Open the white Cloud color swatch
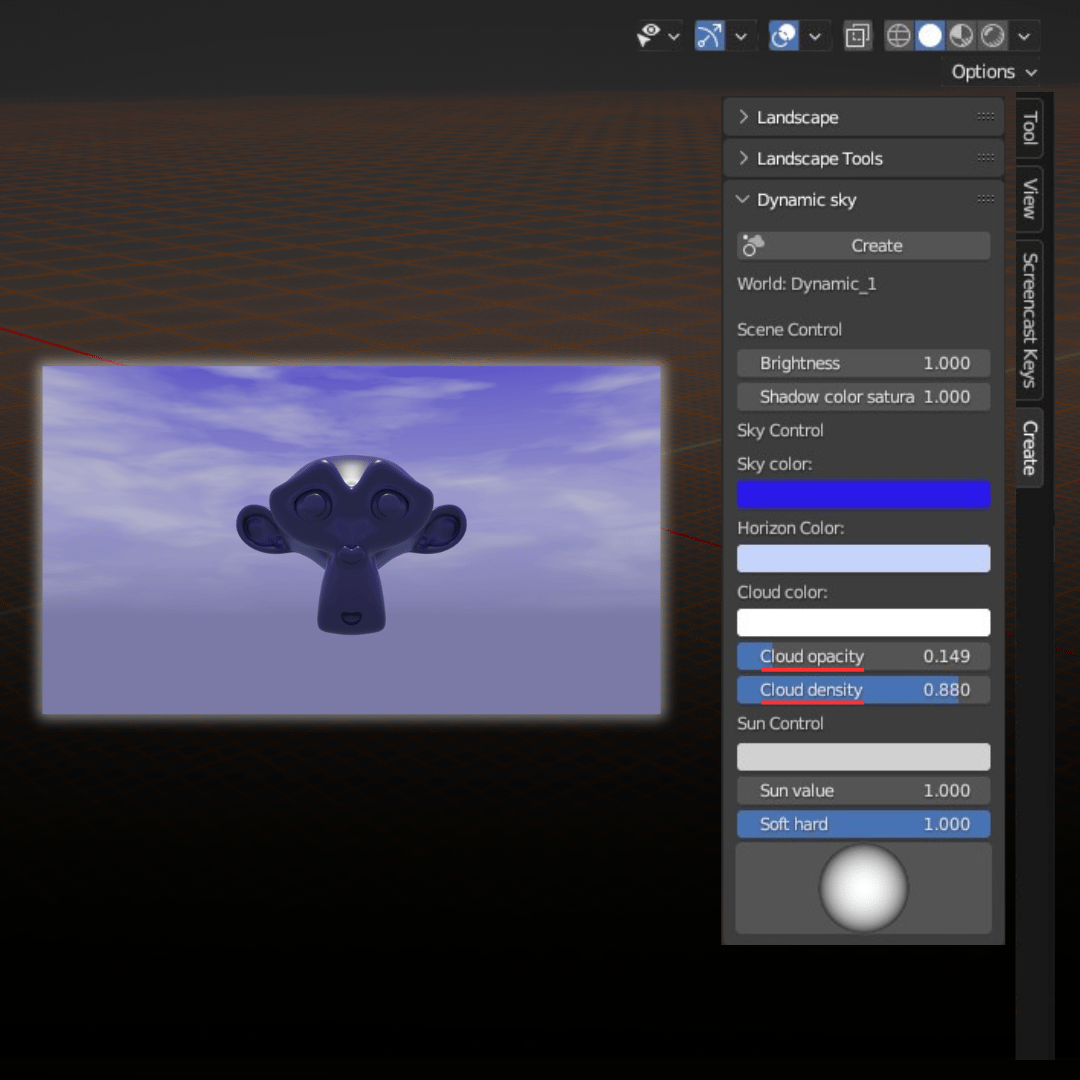The image size is (1080, 1080). [x=864, y=623]
